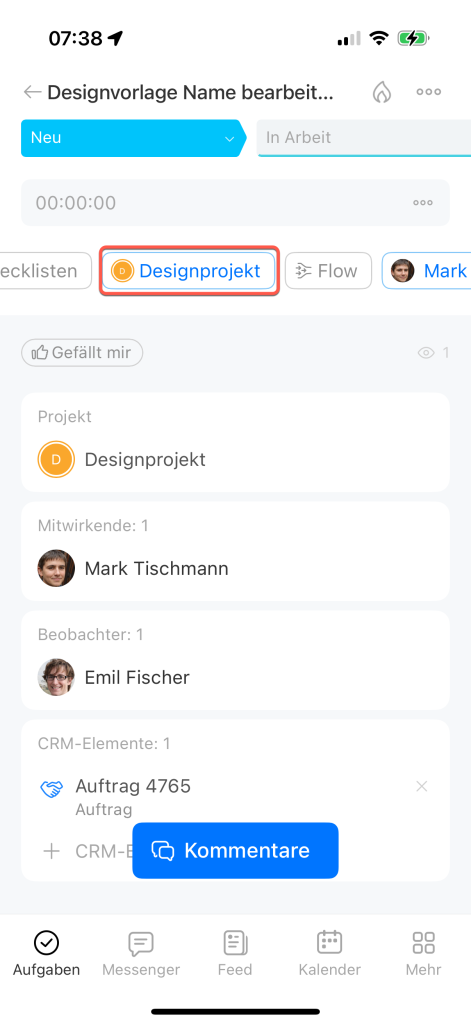Open Mark Tischmann's profile avatar
Screen dimensions: 471x1024
point(56,568)
